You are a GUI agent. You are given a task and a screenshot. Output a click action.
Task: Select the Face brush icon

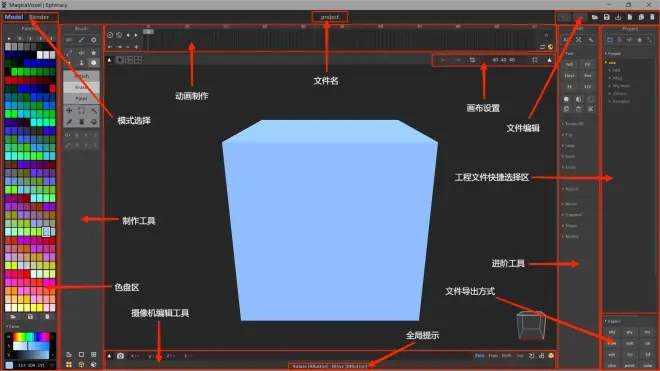tap(82, 63)
